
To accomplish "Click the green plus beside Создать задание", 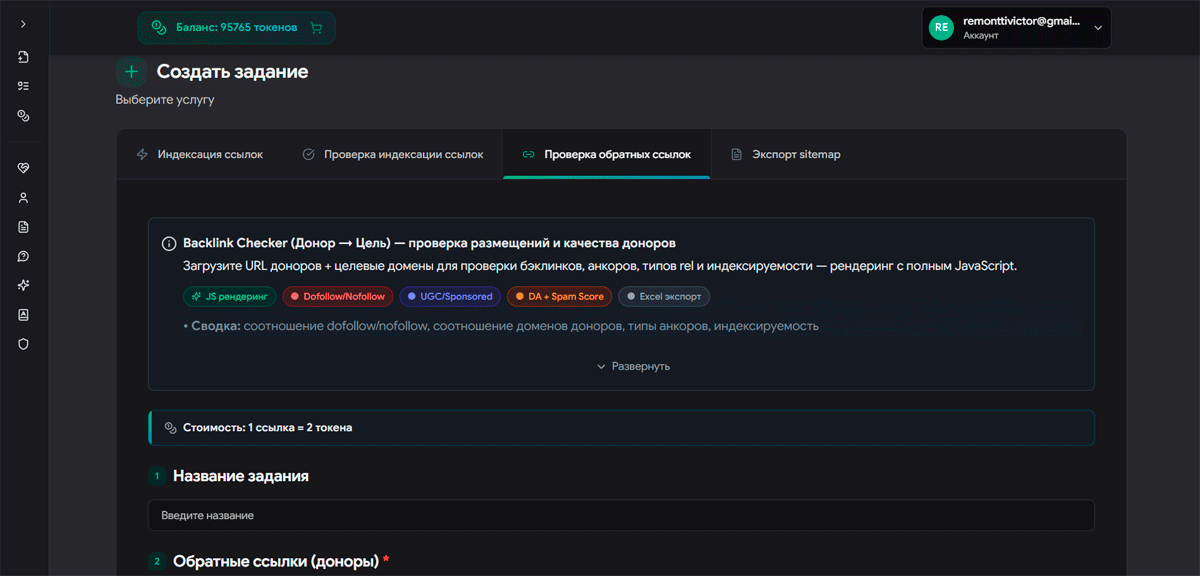I will pos(131,71).
